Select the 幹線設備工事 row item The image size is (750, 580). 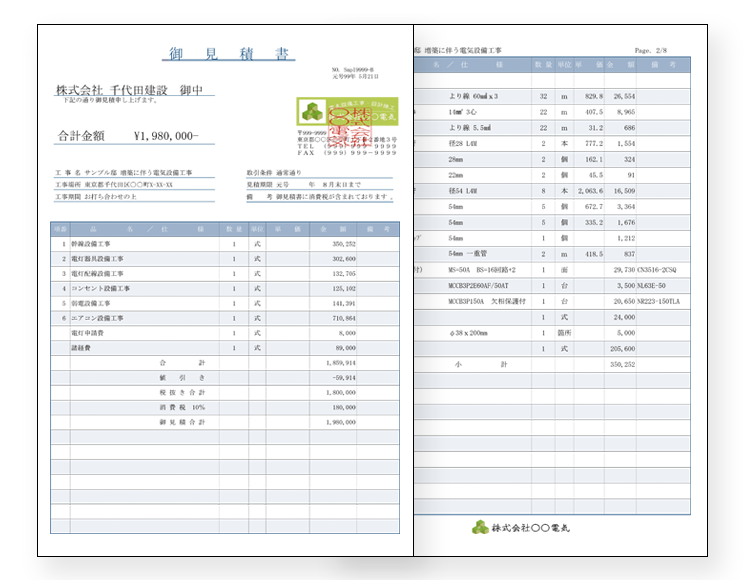tap(98, 243)
